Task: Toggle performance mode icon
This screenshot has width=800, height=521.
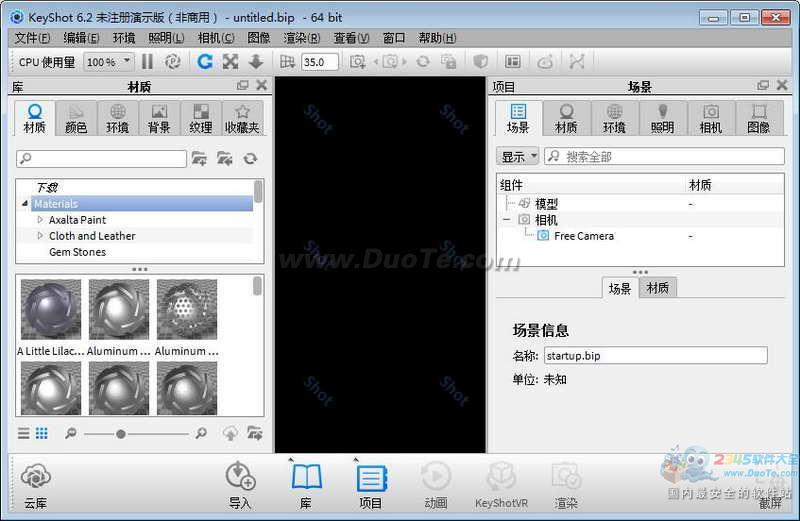Action: [173, 62]
